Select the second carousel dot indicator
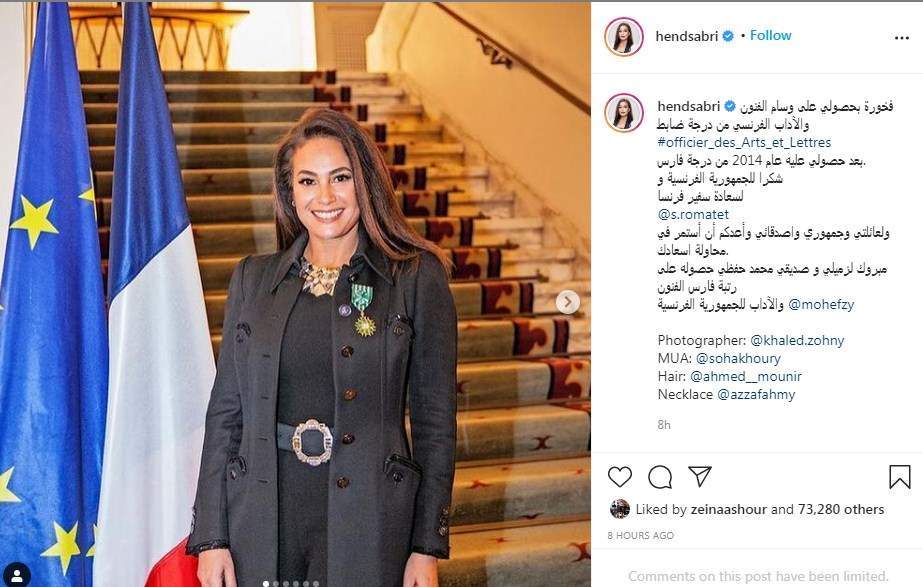 tap(275, 584)
